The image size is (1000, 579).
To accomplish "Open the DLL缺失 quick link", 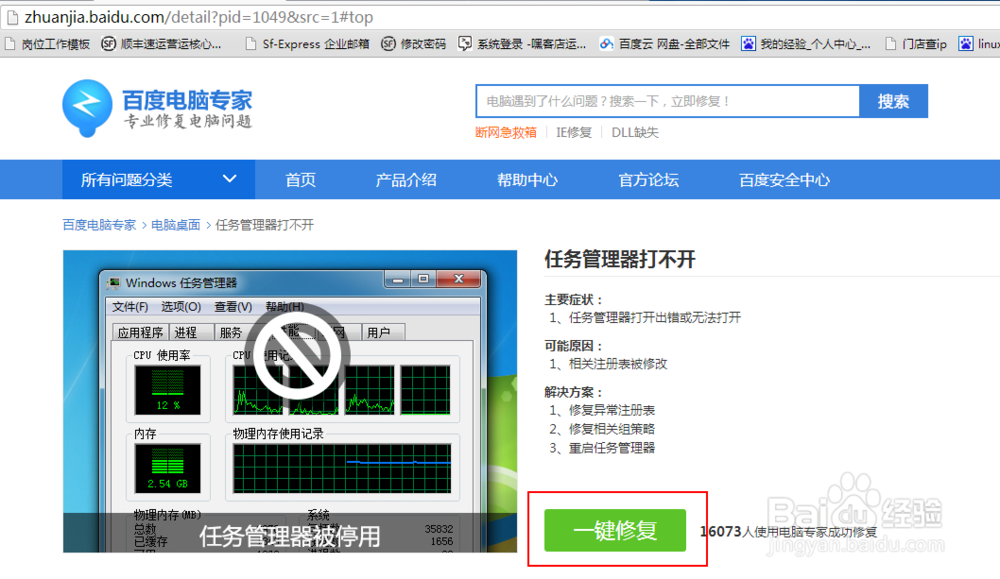I will pos(635,133).
